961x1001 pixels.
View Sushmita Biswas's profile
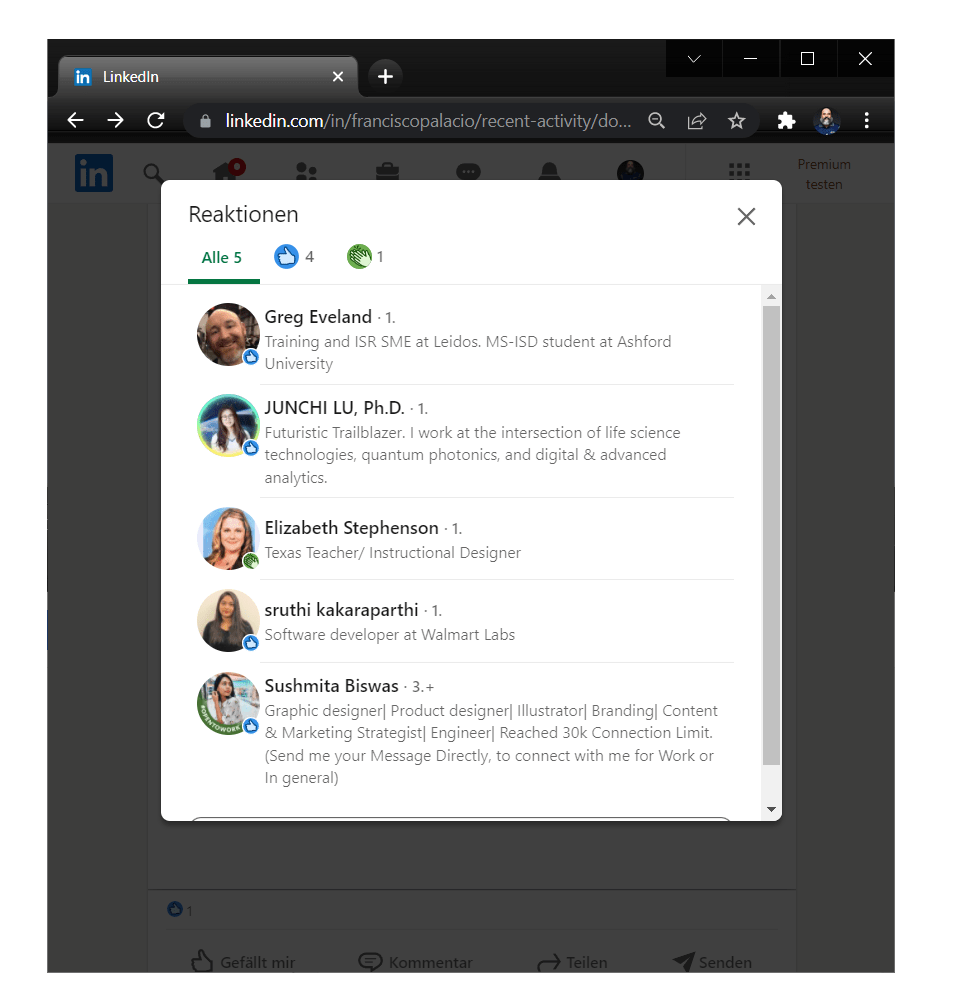pyautogui.click(x=331, y=687)
